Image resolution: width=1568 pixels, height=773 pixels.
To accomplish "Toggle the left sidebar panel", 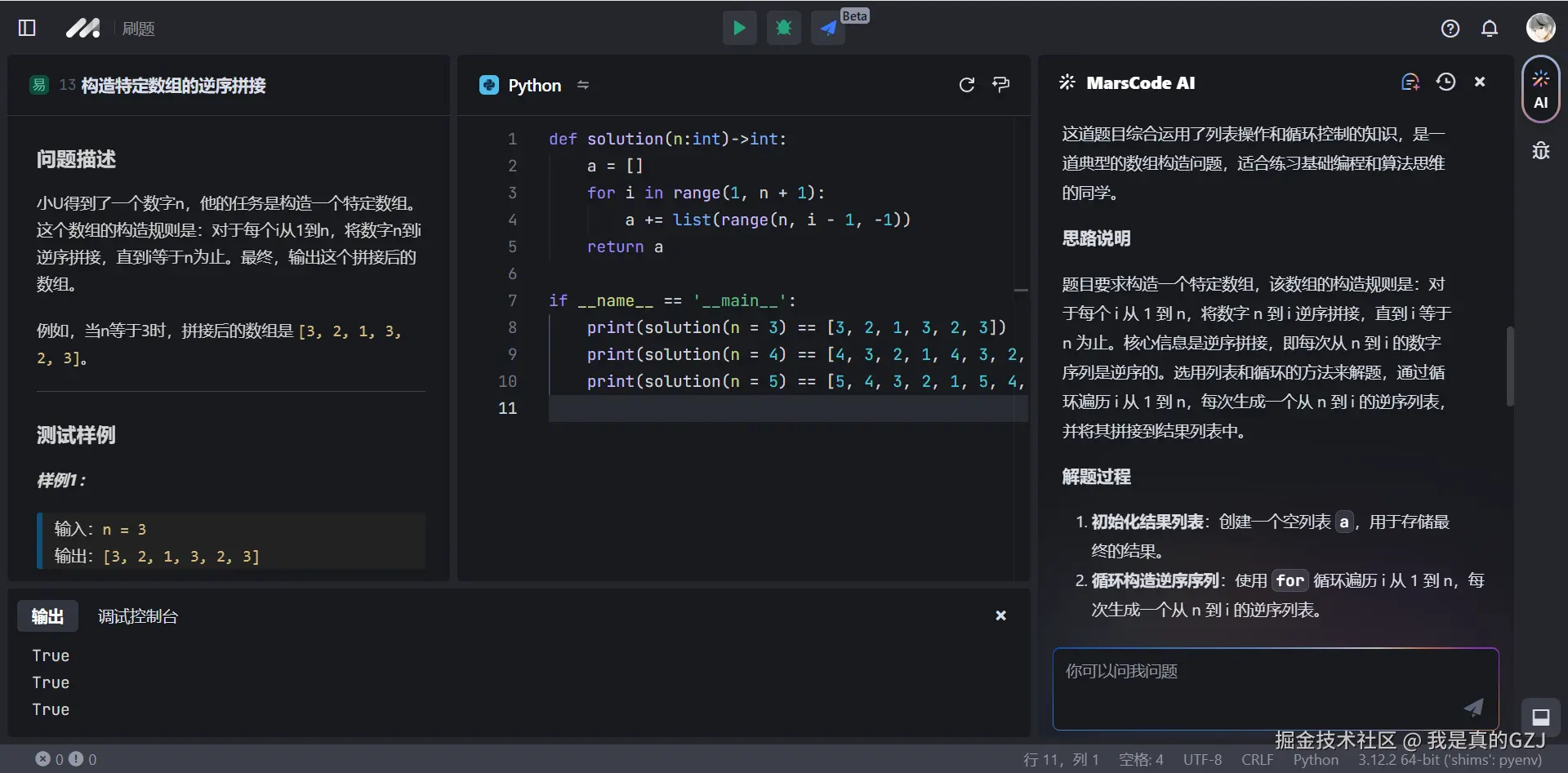I will point(27,29).
